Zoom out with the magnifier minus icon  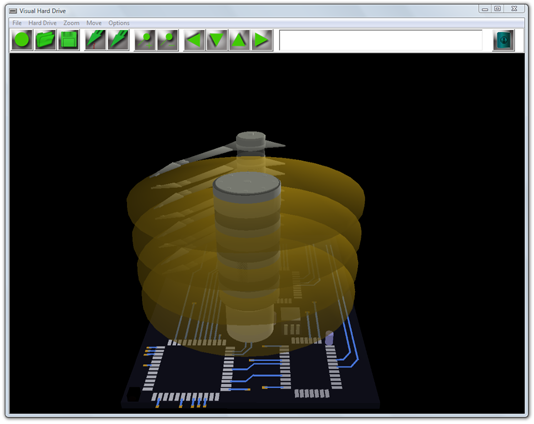[168, 40]
